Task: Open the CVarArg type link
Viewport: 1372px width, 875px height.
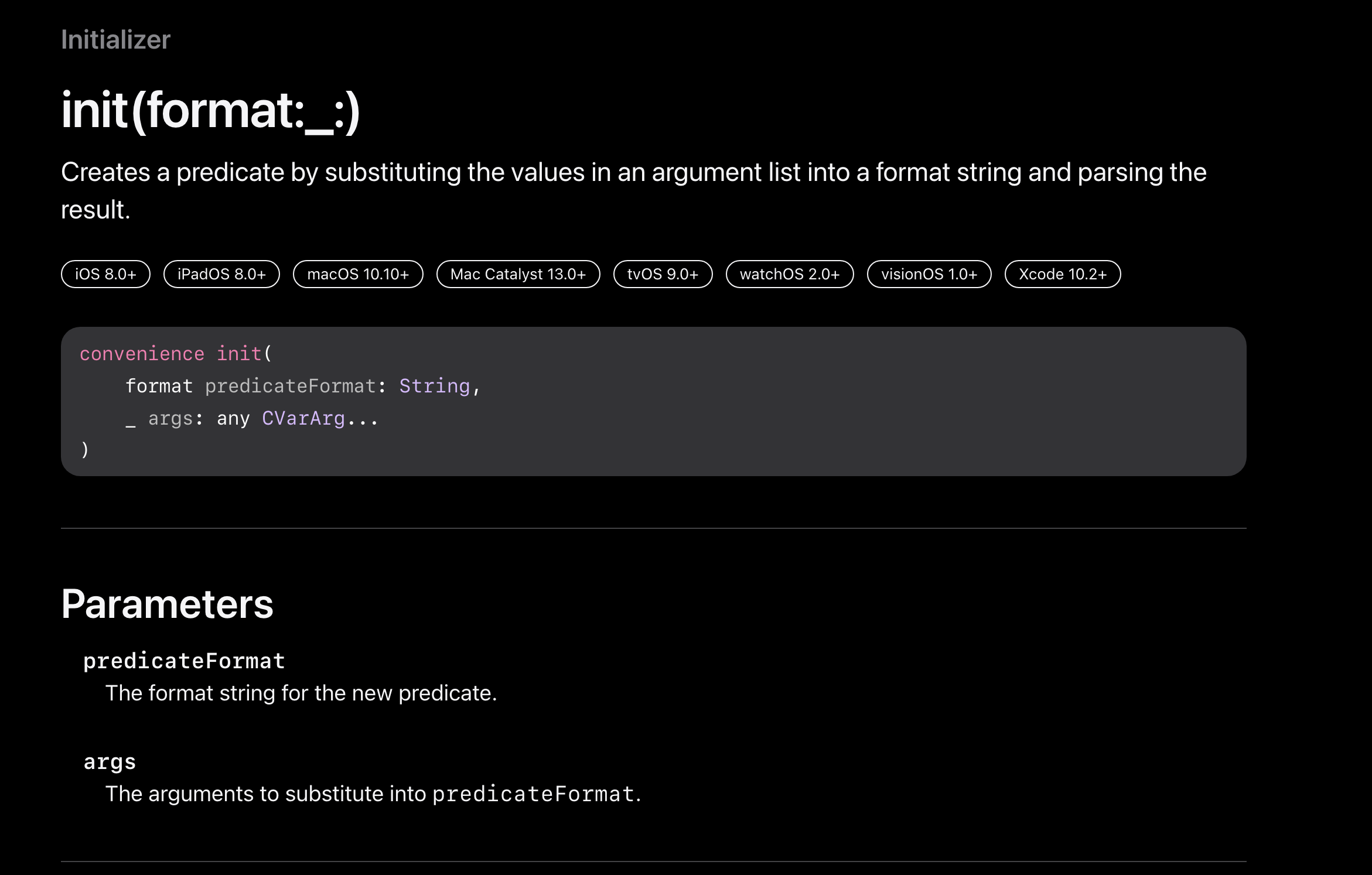Action: [303, 418]
